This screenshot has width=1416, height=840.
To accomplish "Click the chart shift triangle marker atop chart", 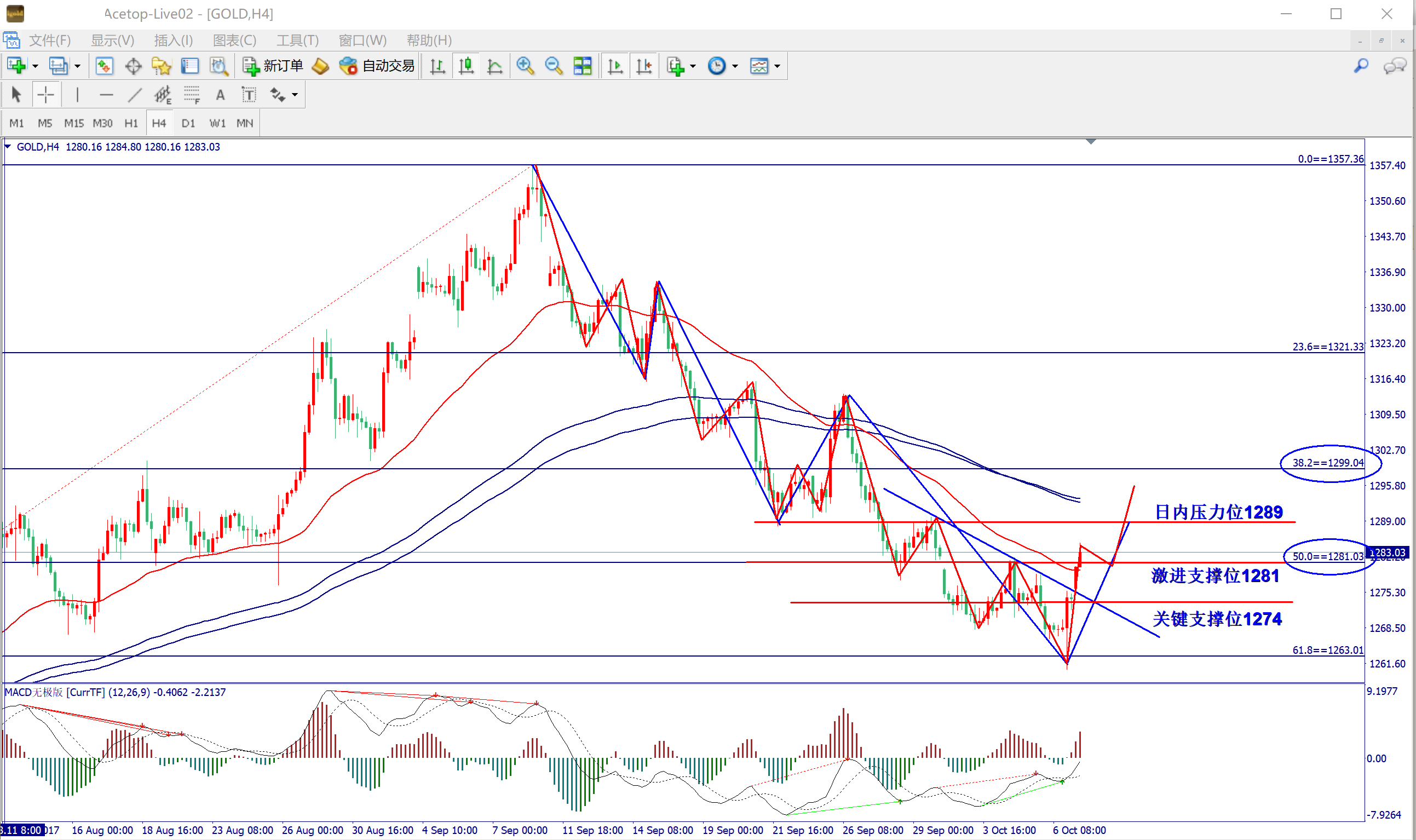I will 1091,141.
